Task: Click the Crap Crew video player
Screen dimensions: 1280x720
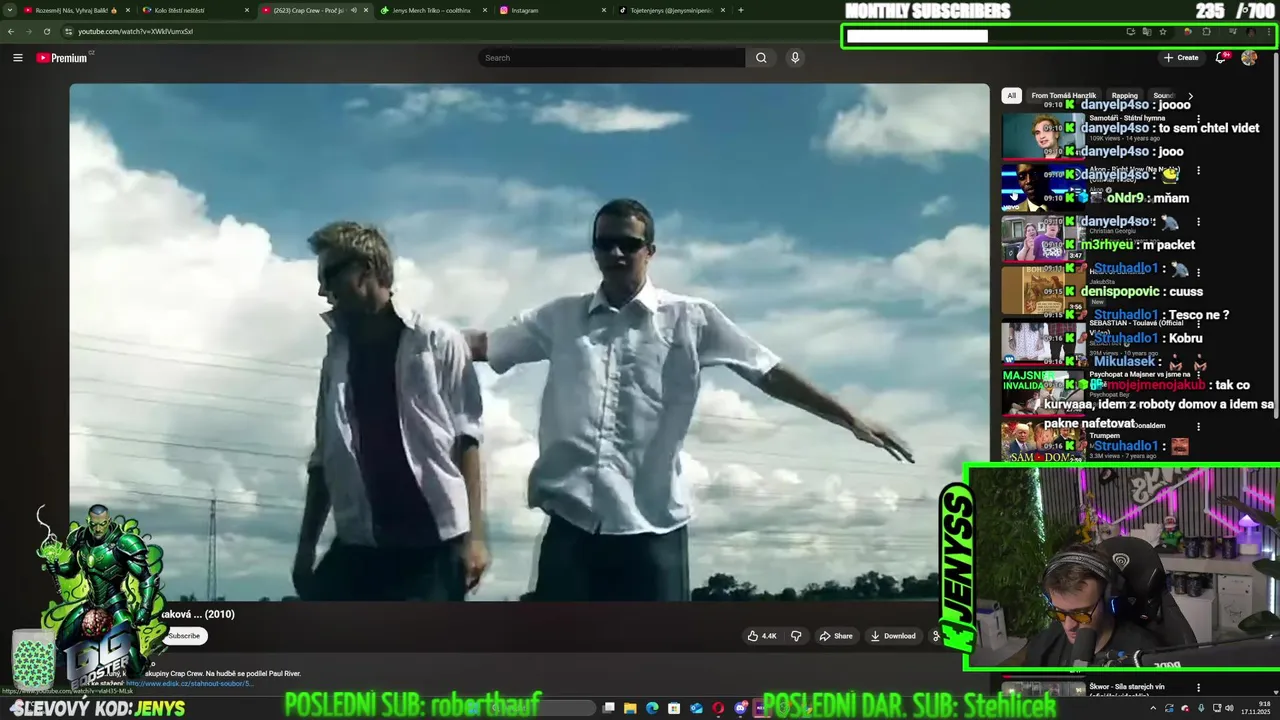Action: coord(529,342)
